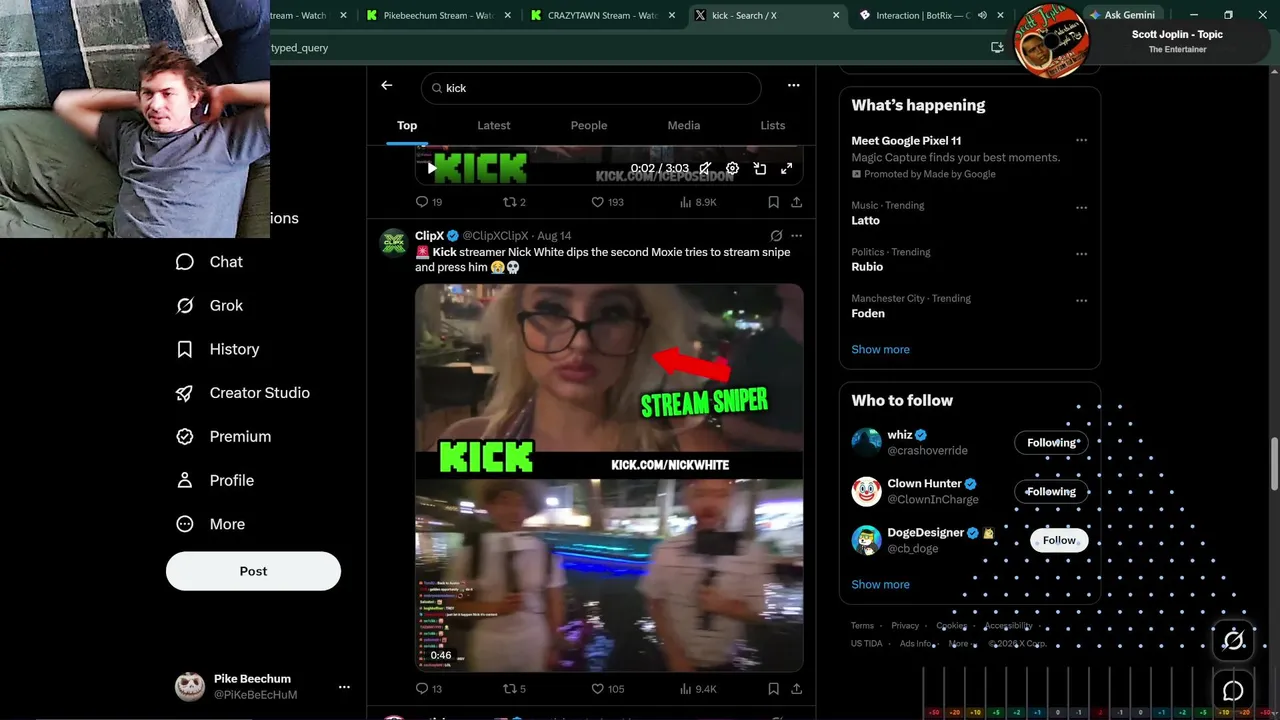Image resolution: width=1280 pixels, height=720 pixels.
Task: Unfollow whiz via Following button
Action: tap(1051, 443)
